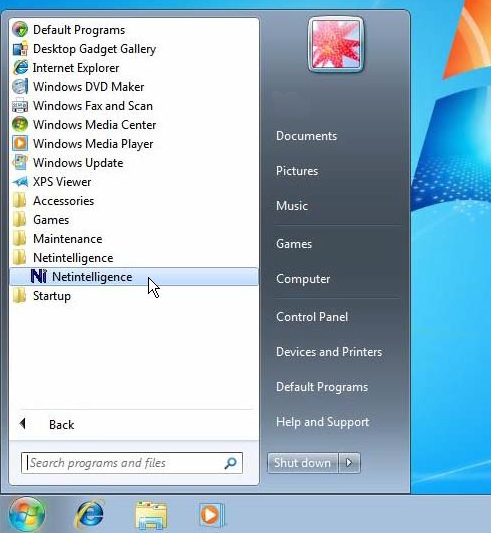The width and height of the screenshot is (491, 533).
Task: Click the Netintelligence folder icon
Action: 19,258
